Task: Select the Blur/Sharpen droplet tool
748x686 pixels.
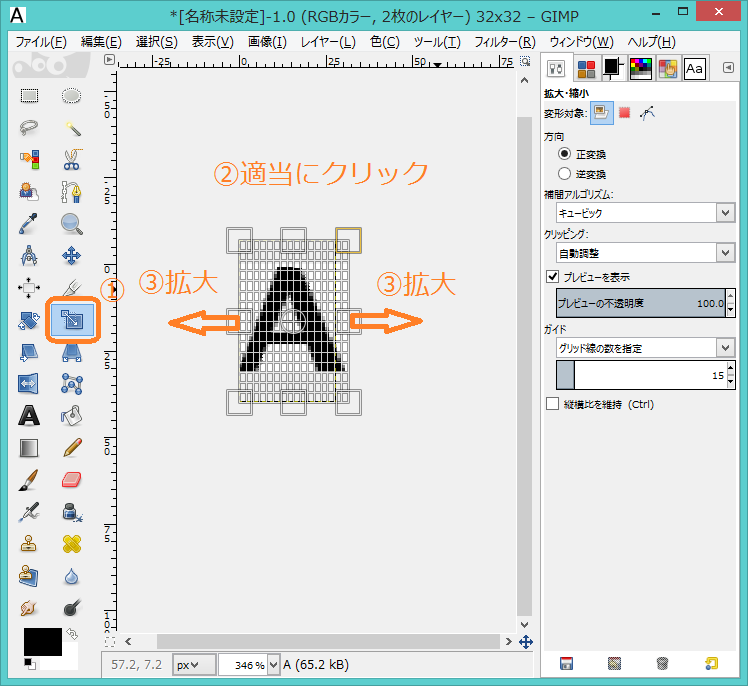Action: tap(72, 576)
